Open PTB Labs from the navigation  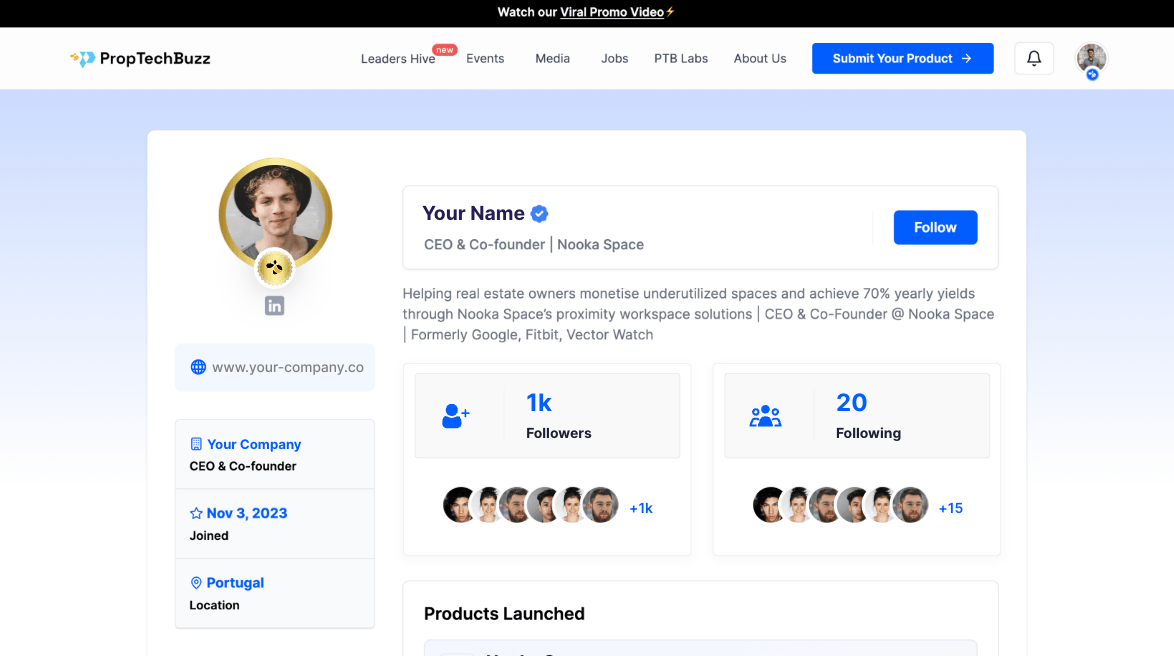pos(681,59)
